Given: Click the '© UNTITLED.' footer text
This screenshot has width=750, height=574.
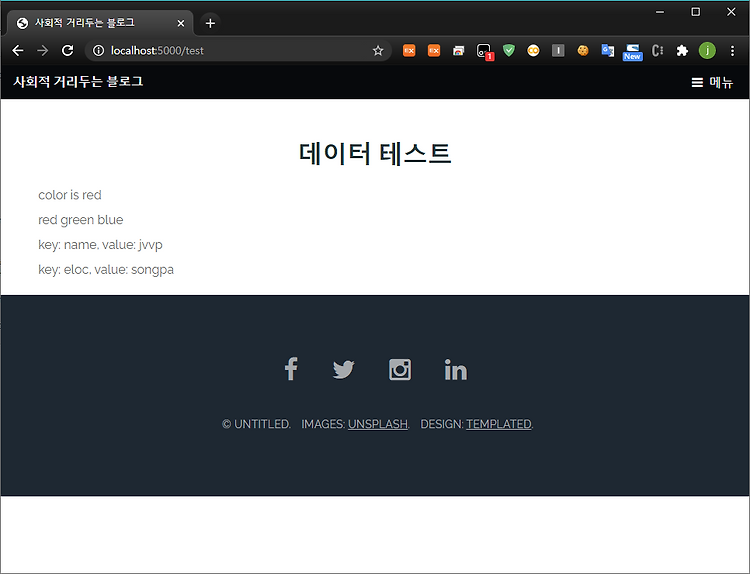Looking at the screenshot, I should pyautogui.click(x=256, y=424).
